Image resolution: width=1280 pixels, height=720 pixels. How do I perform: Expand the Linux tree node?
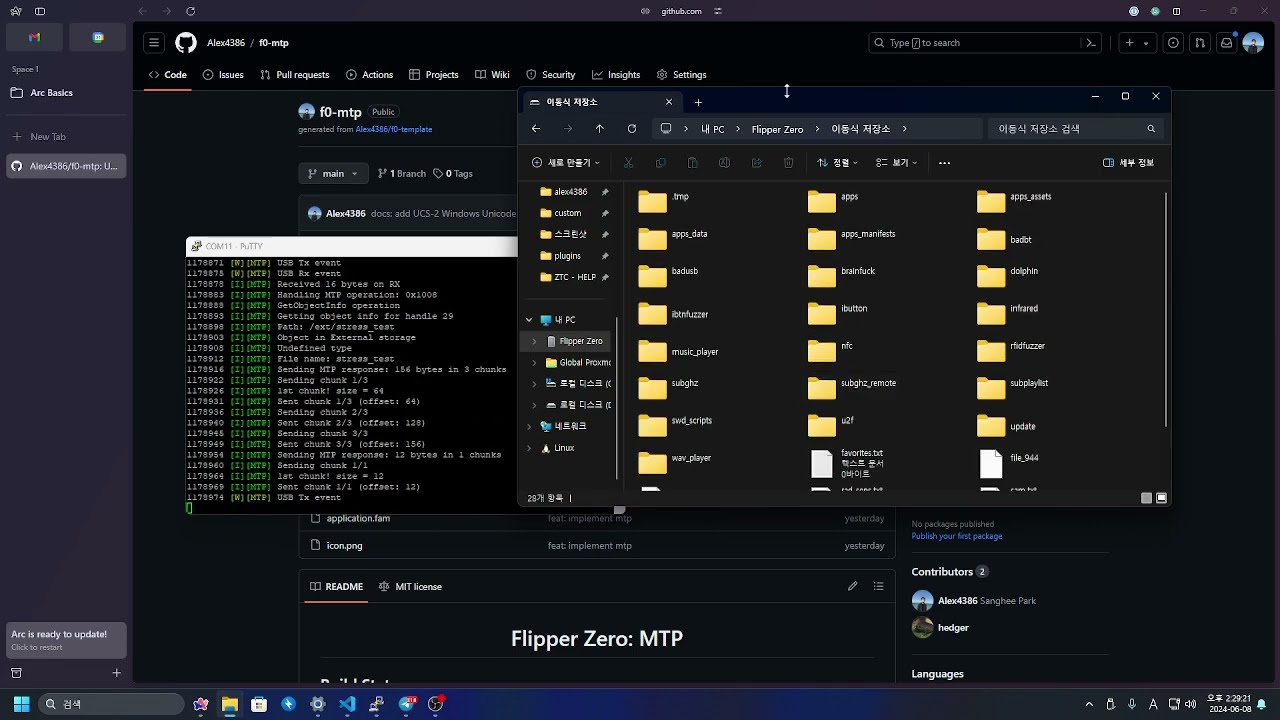[529, 448]
